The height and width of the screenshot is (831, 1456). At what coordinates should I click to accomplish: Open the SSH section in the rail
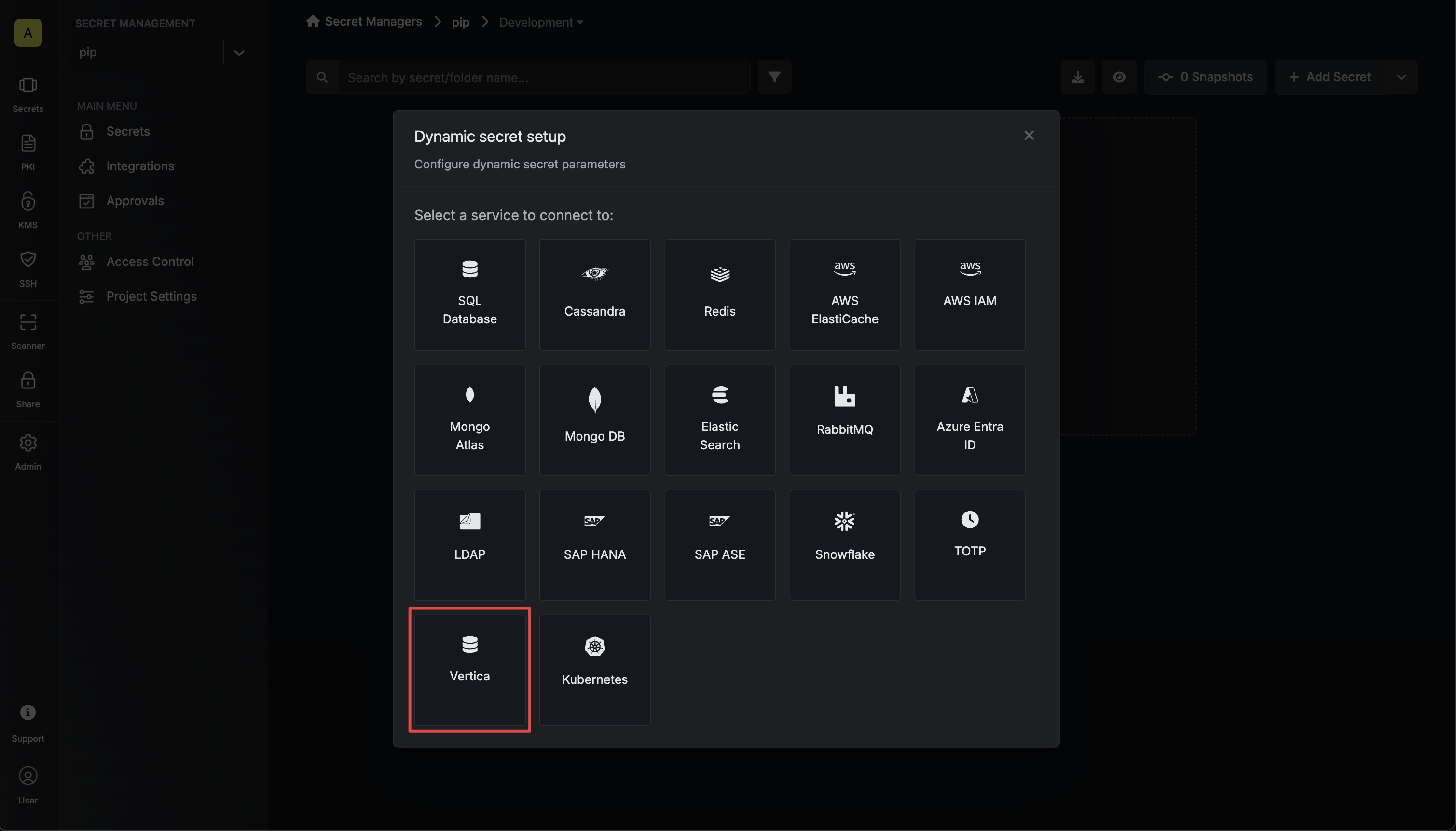point(28,269)
